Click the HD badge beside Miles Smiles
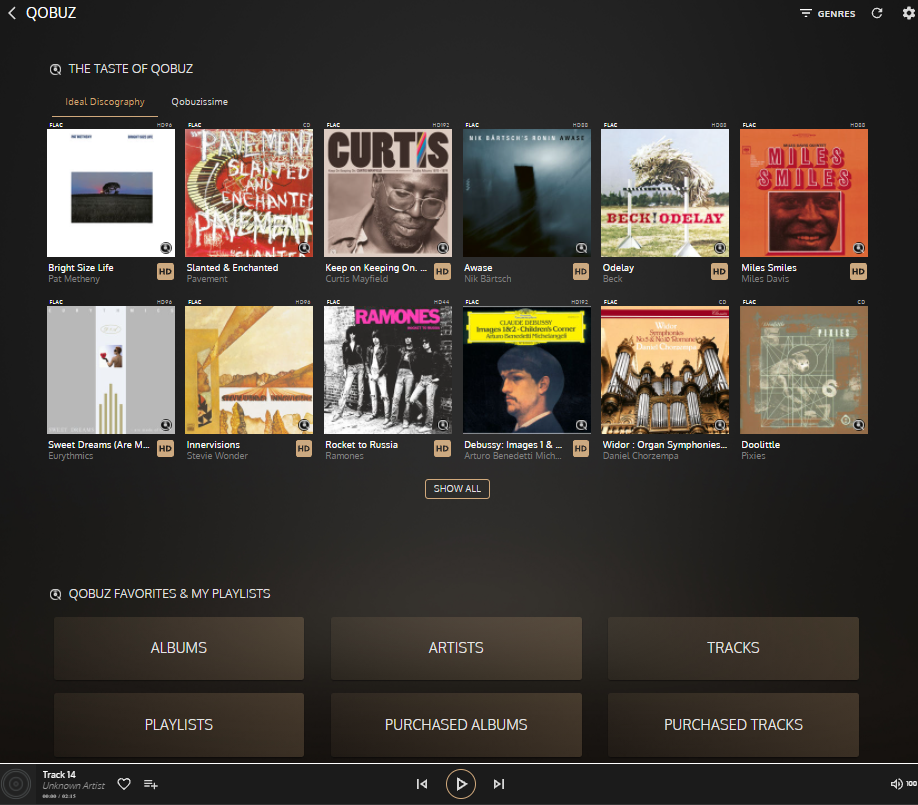 (858, 272)
